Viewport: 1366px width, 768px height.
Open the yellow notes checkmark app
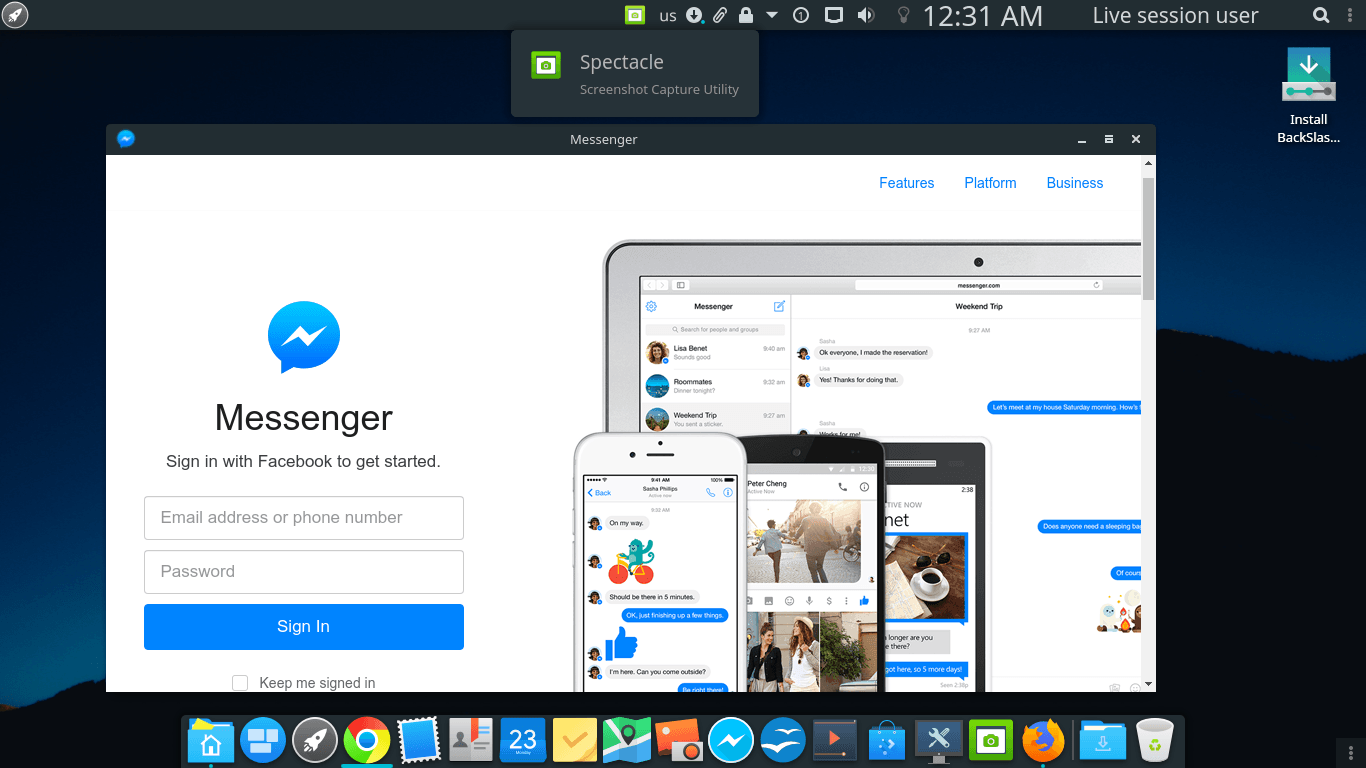[x=575, y=741]
